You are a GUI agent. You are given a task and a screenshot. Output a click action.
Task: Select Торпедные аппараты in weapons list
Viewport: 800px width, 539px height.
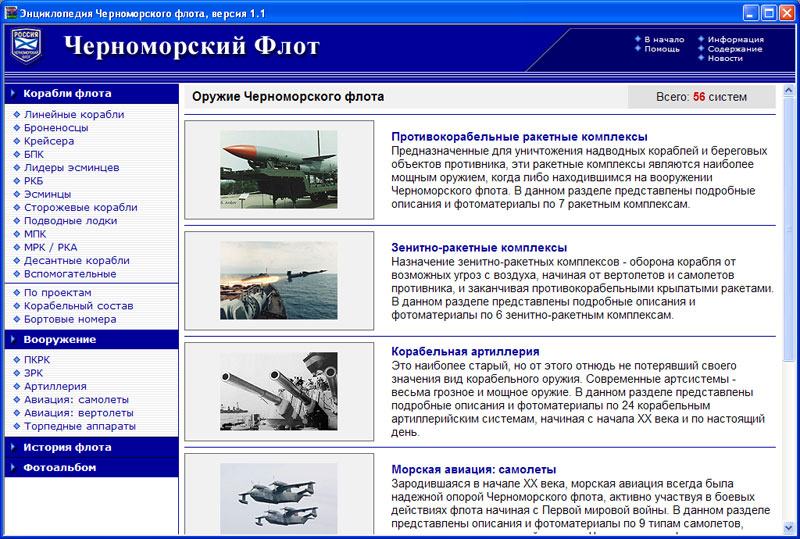79,425
